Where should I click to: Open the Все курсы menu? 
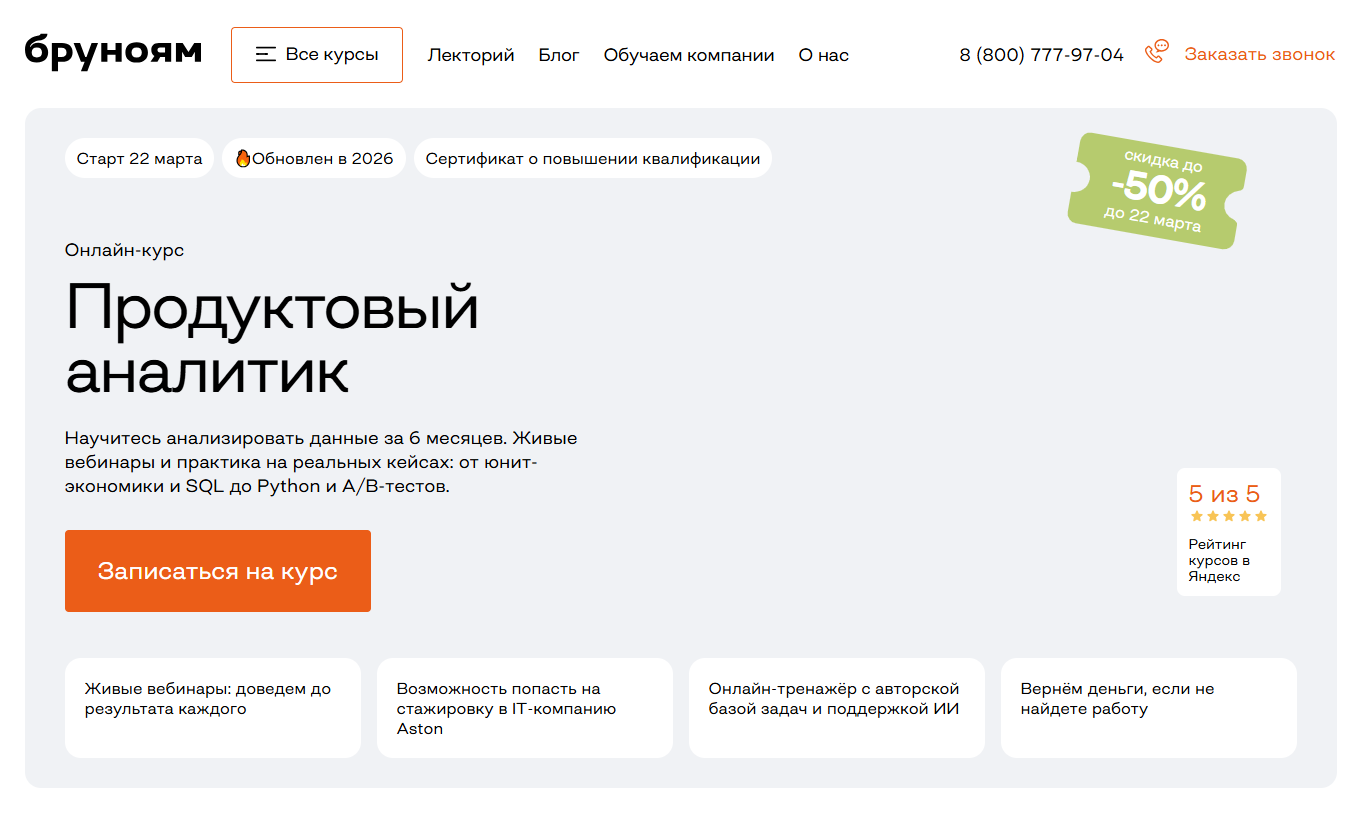click(x=317, y=55)
